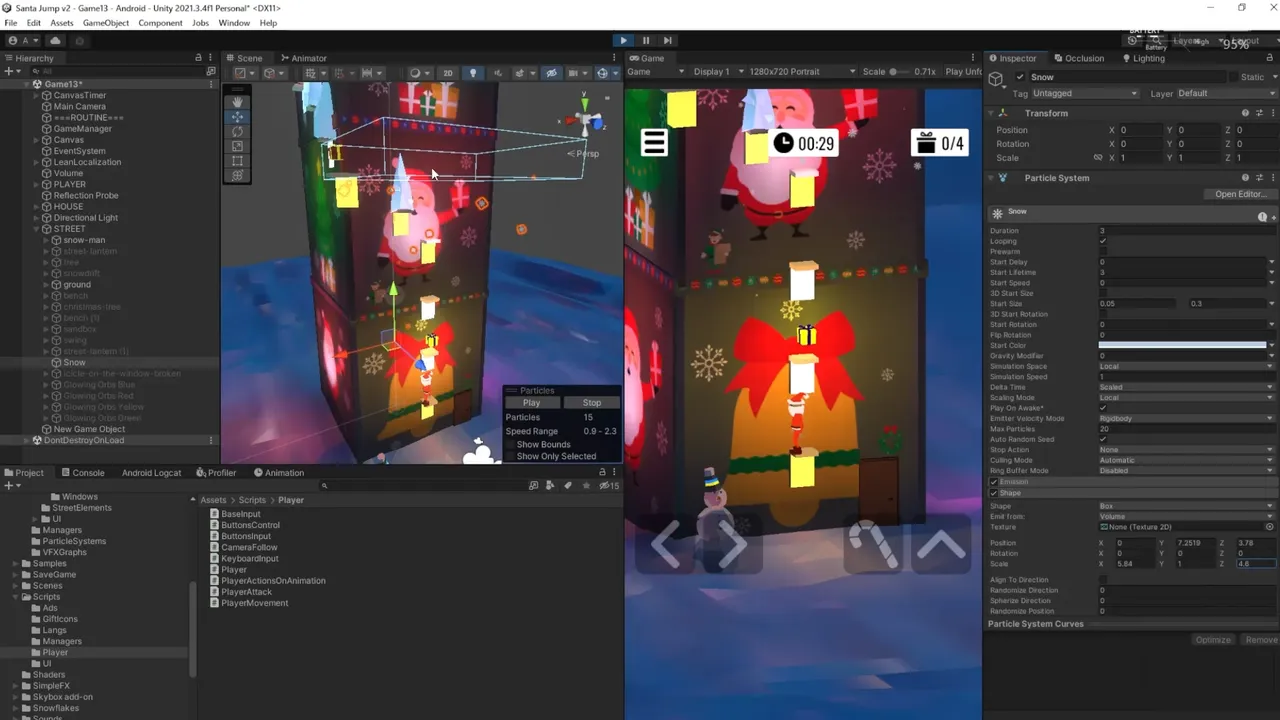Toggle scene visibility eye icon
1280x720 pixels.
click(551, 73)
